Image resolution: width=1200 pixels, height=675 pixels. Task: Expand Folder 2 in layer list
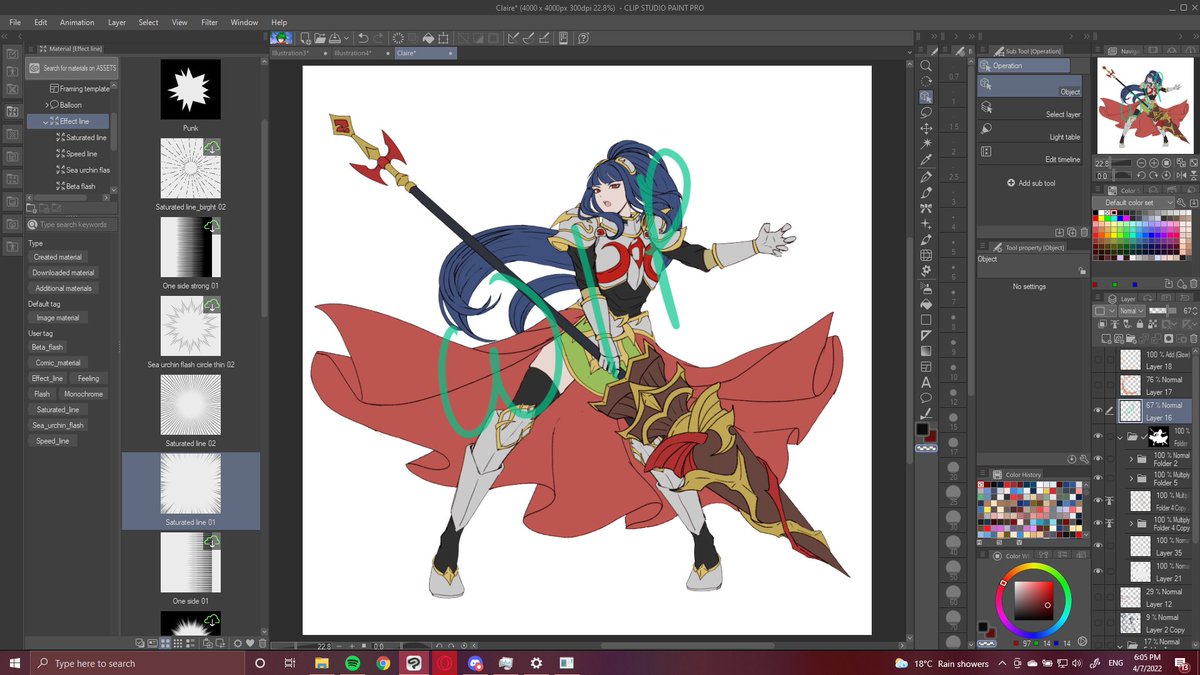click(1131, 459)
